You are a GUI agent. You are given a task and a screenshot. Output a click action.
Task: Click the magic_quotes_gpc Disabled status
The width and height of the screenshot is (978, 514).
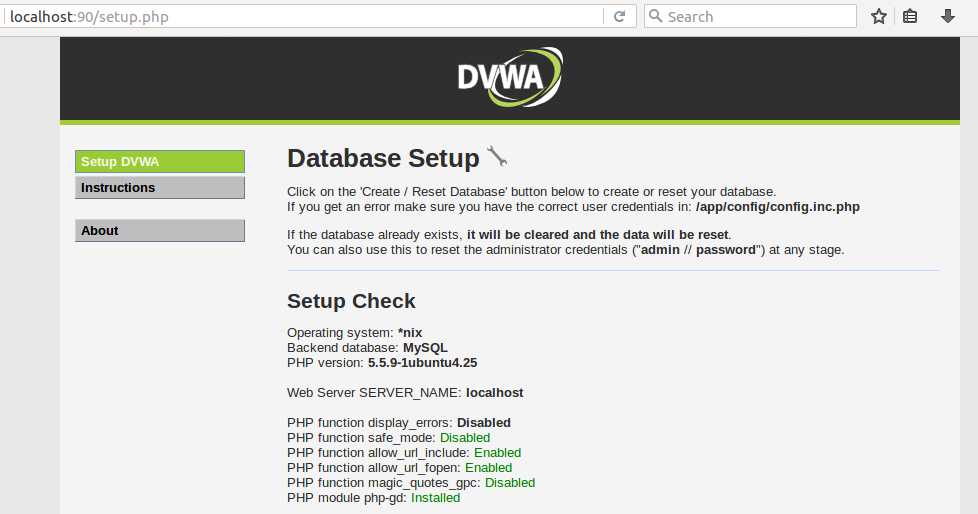pos(510,483)
